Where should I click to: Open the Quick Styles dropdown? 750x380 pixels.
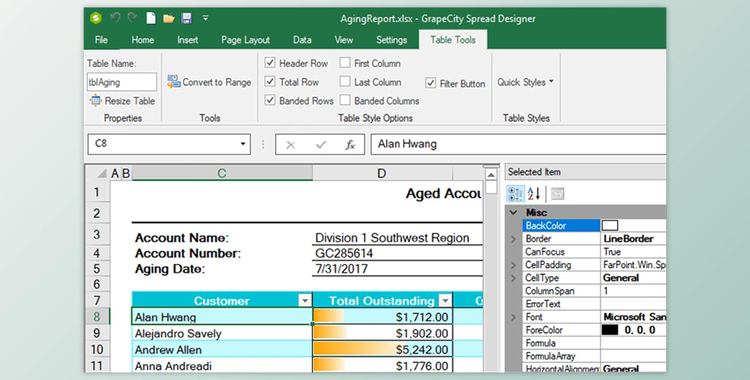(525, 82)
